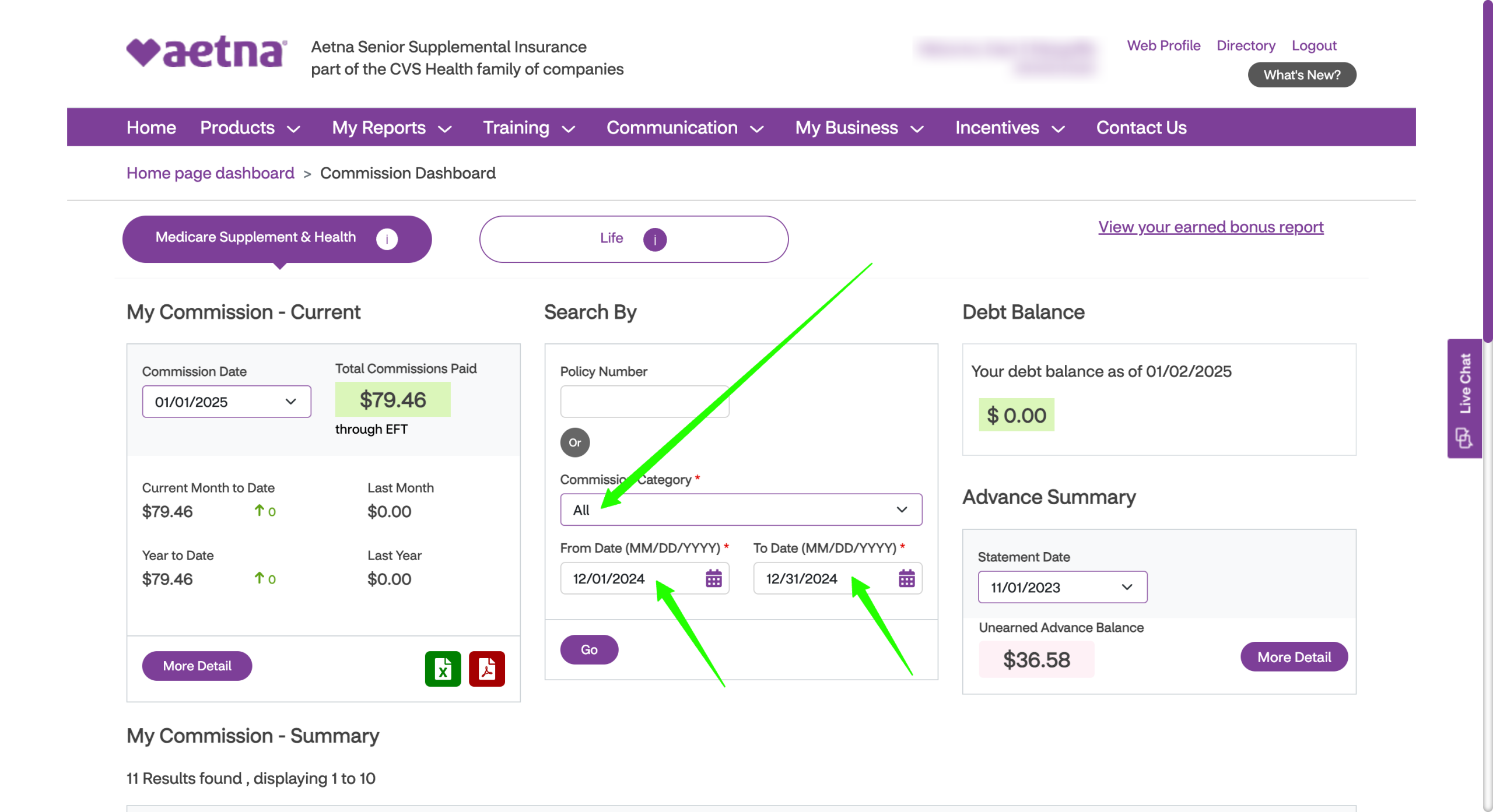
Task: Expand the Products menu
Action: click(x=250, y=127)
